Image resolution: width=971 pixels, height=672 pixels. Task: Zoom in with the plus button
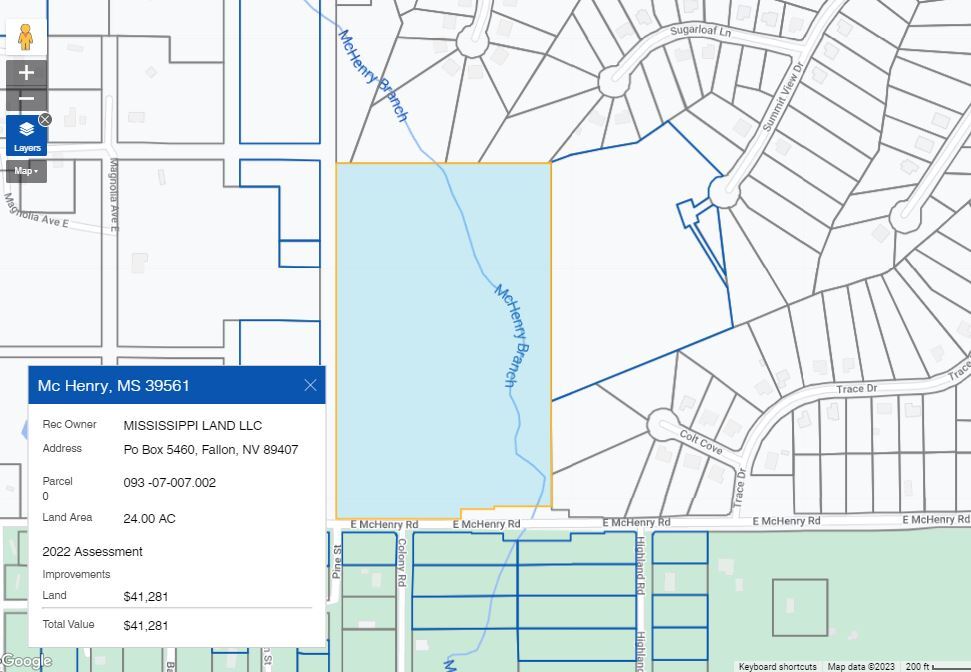click(x=26, y=73)
